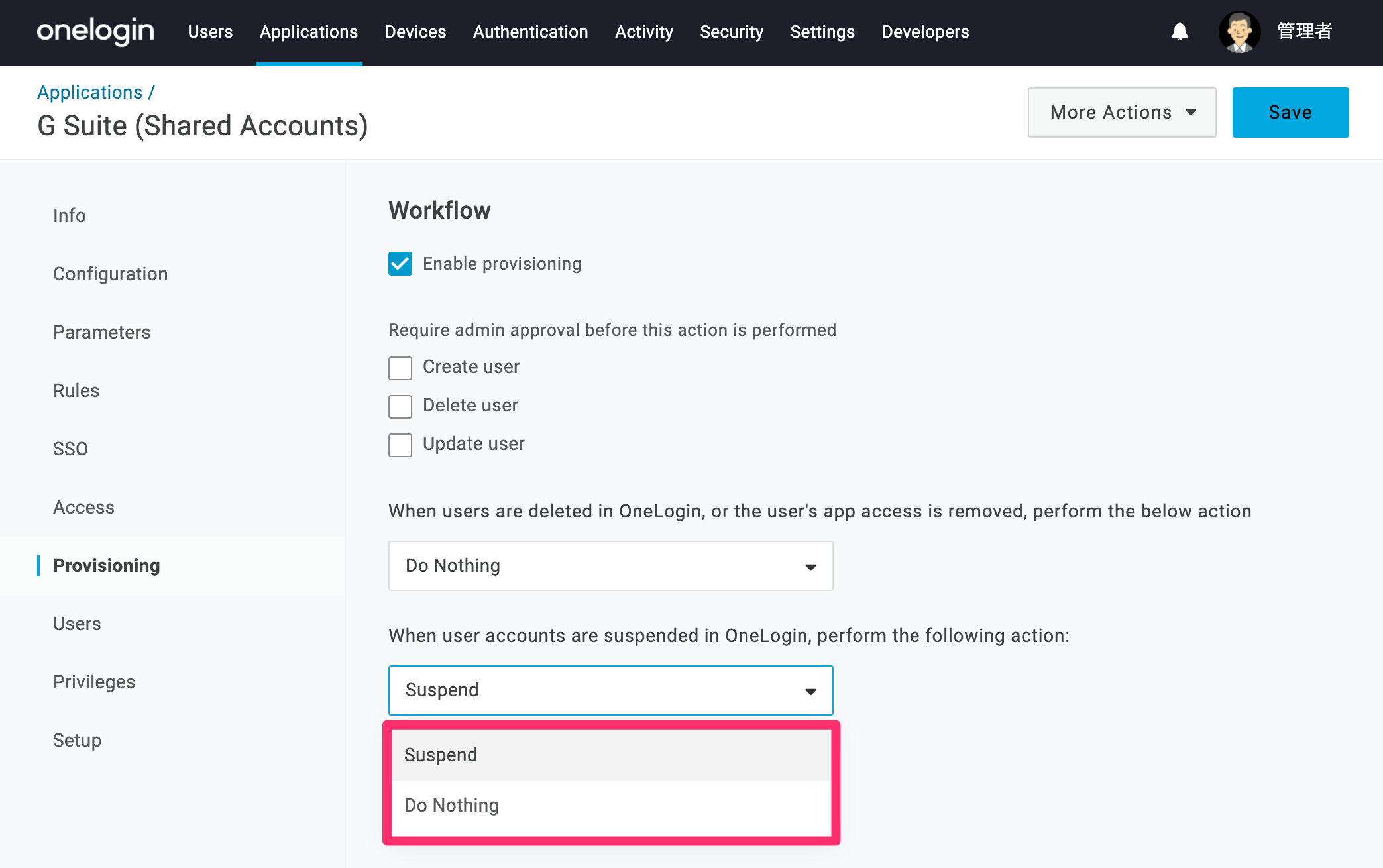Click the admin profile avatar
The image size is (1383, 868).
[1239, 31]
